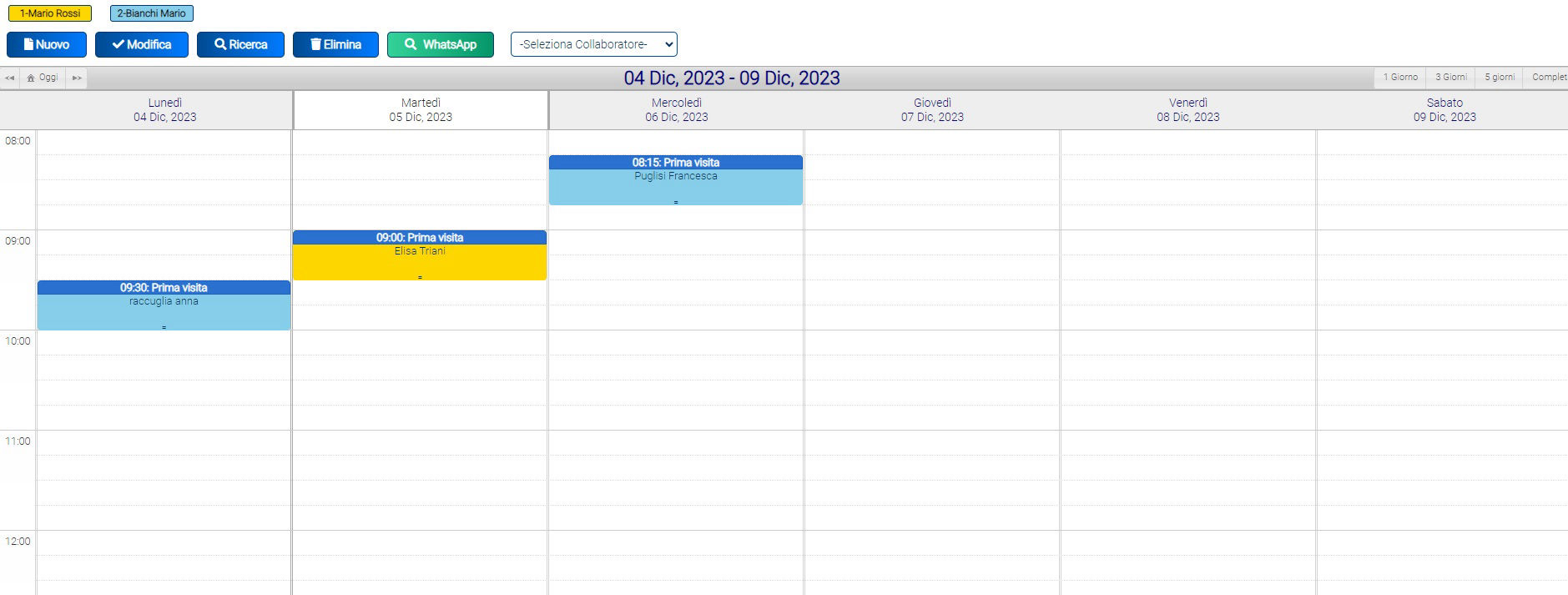Go to previous week arrow
The image size is (1568, 595).
10,78
